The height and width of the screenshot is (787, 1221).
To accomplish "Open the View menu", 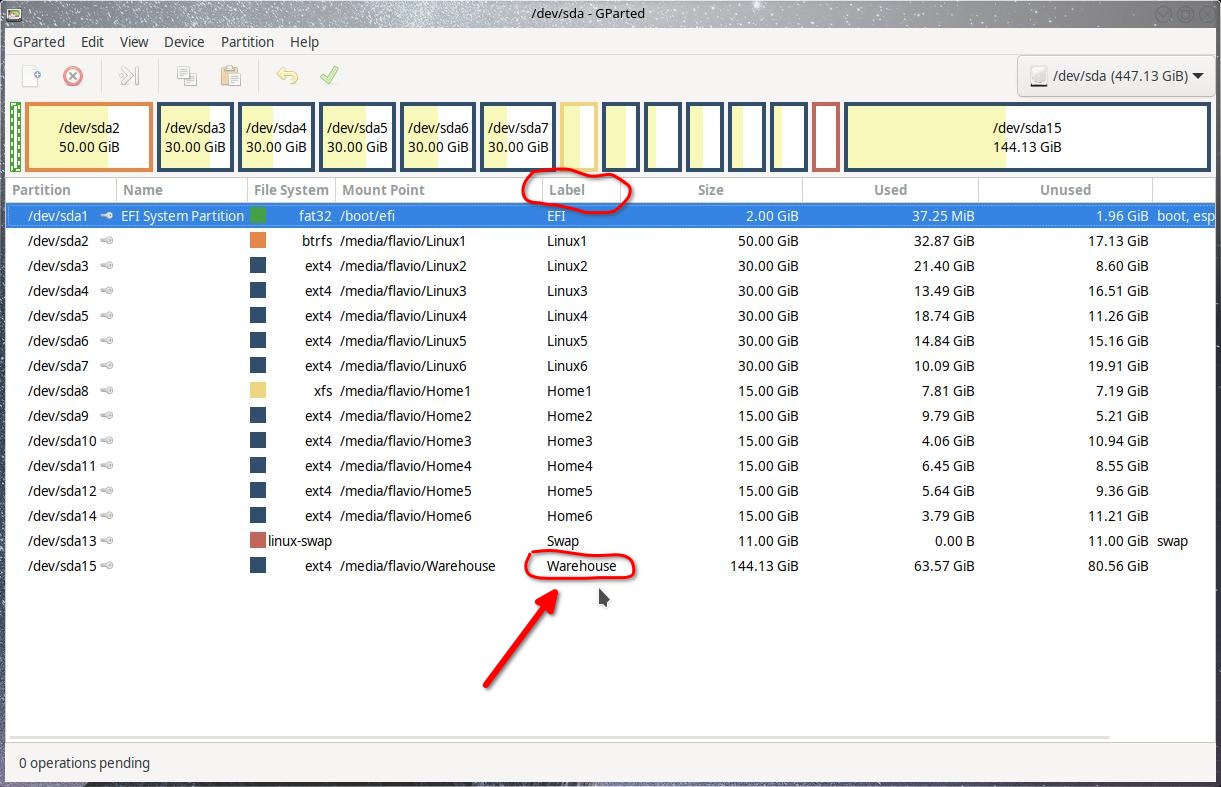I will 134,42.
